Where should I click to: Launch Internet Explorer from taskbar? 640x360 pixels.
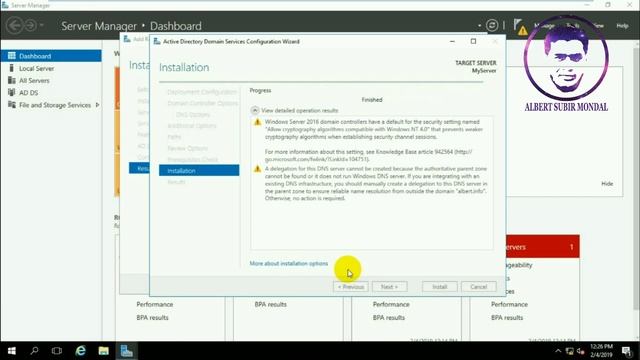click(x=80, y=351)
